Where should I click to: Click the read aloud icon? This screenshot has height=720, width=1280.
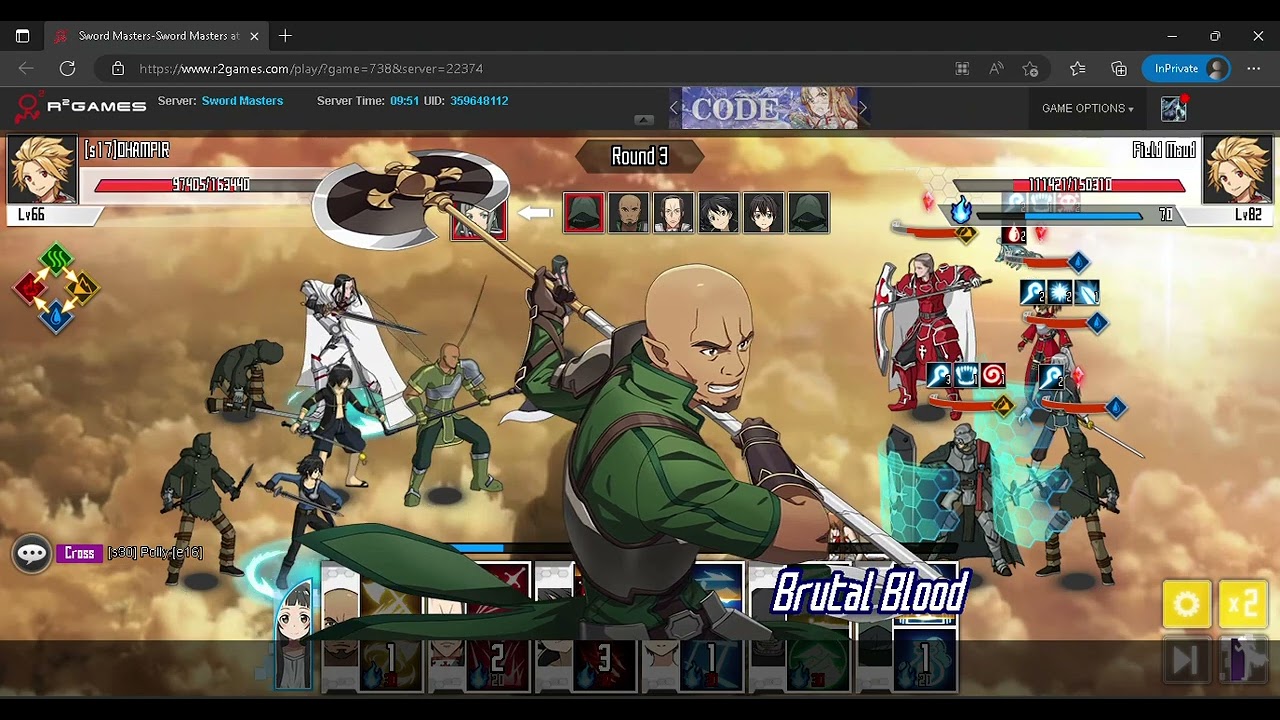(996, 69)
